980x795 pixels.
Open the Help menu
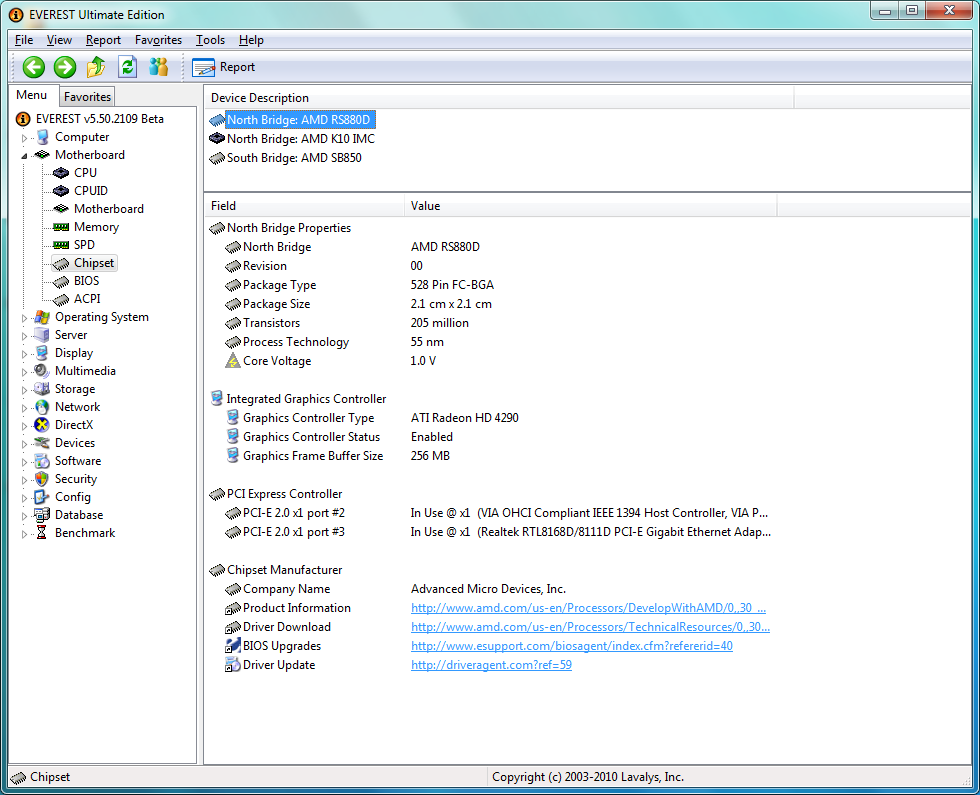click(251, 40)
